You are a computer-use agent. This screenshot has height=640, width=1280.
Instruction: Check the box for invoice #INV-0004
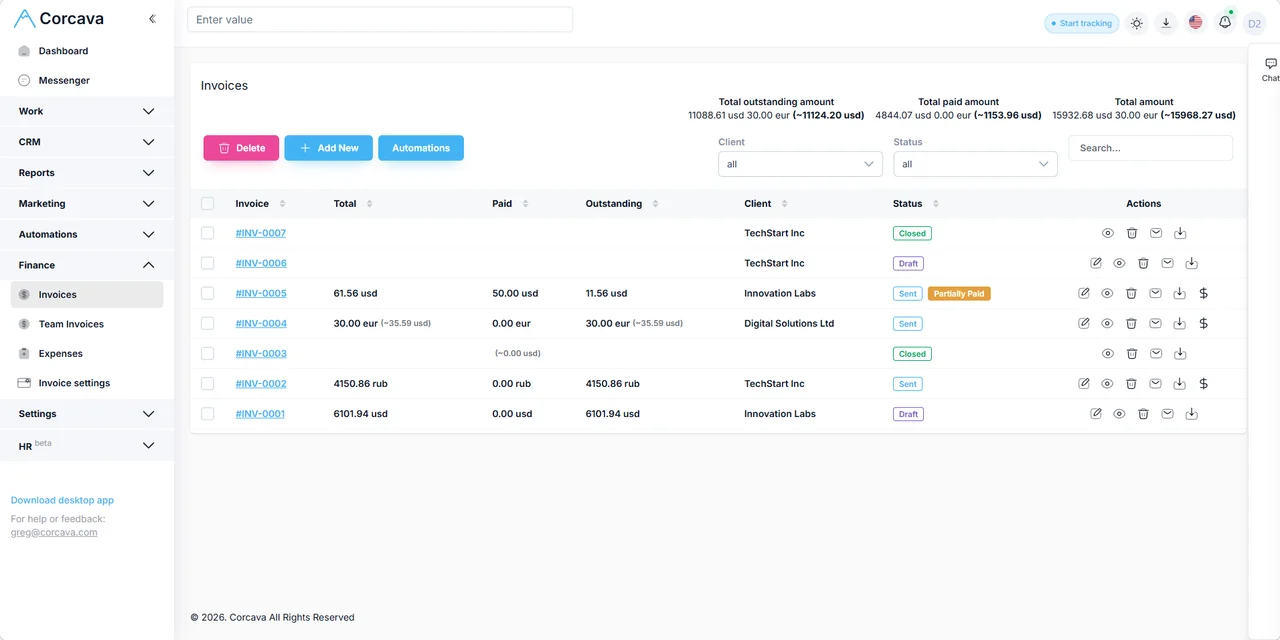click(208, 323)
